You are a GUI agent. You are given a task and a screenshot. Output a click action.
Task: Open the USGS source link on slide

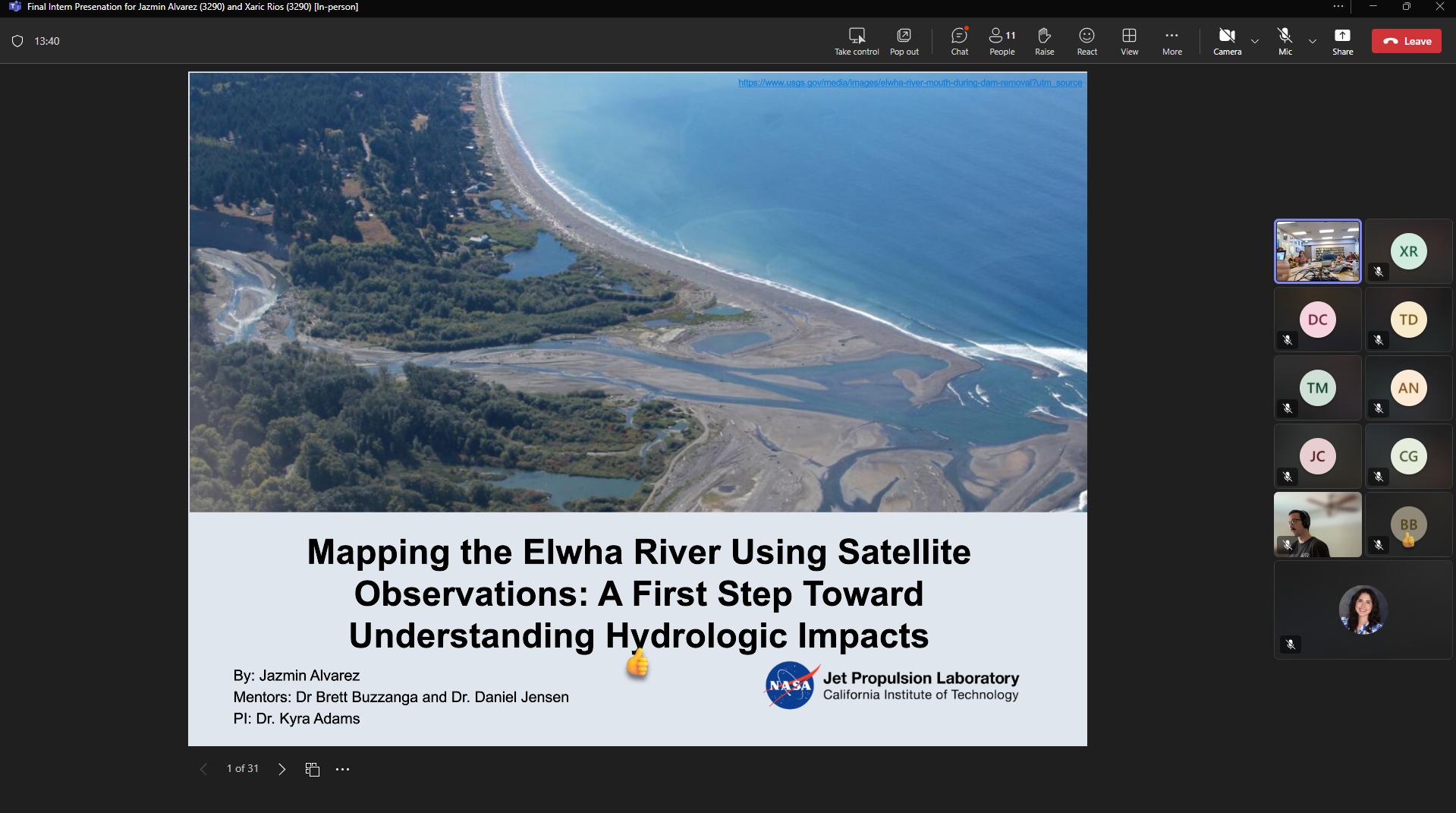(x=910, y=83)
